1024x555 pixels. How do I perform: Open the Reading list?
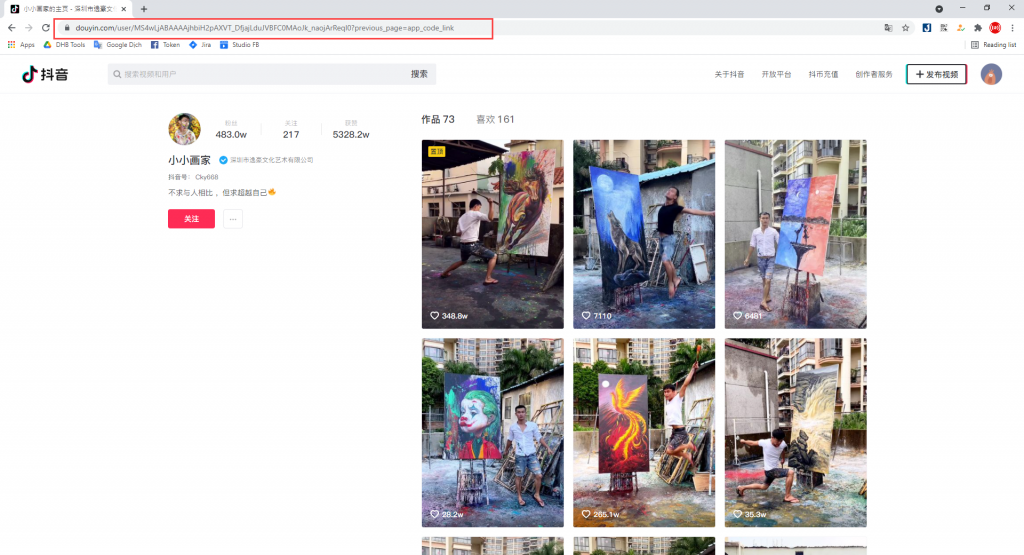click(993, 45)
